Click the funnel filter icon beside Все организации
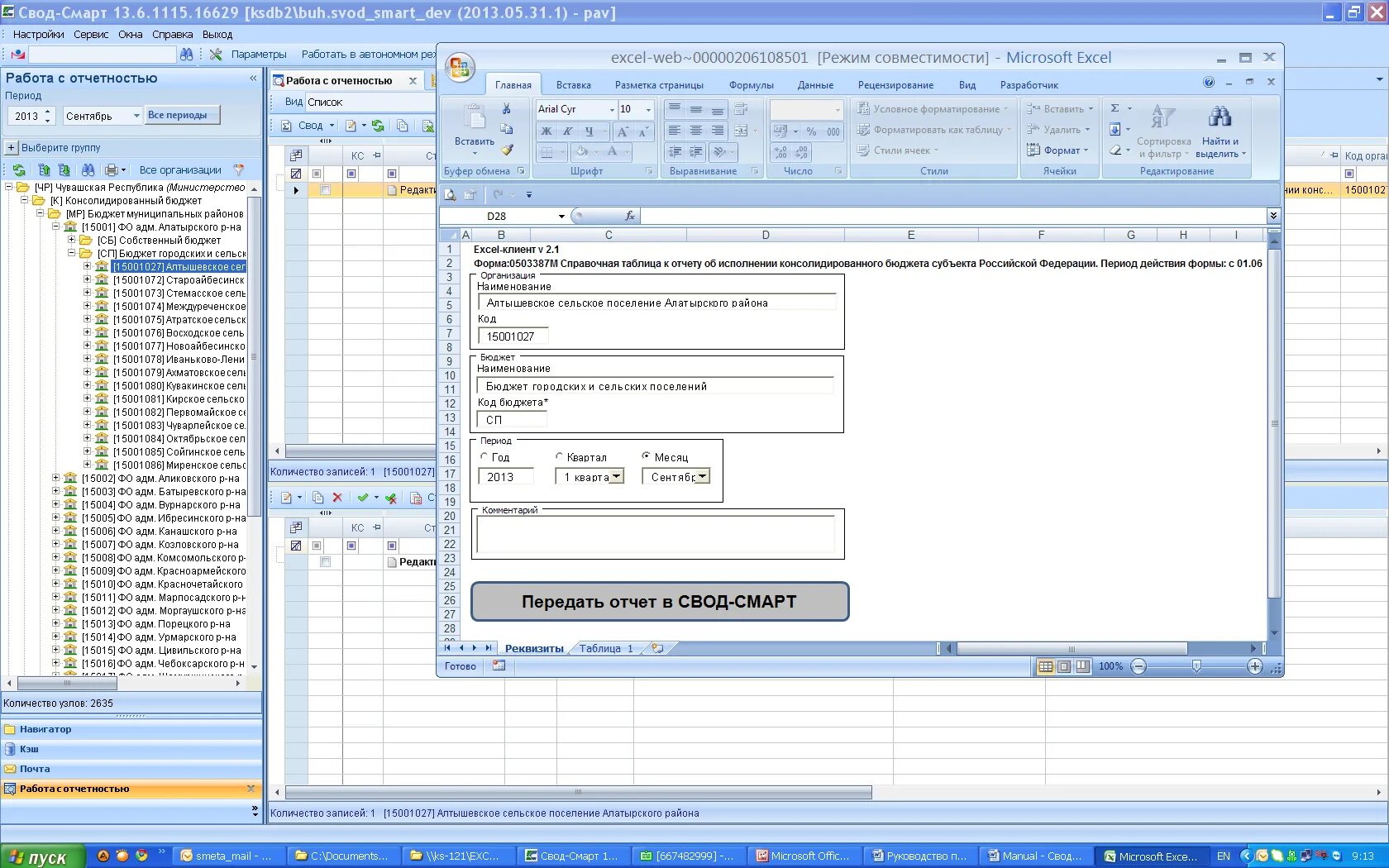 [x=239, y=169]
